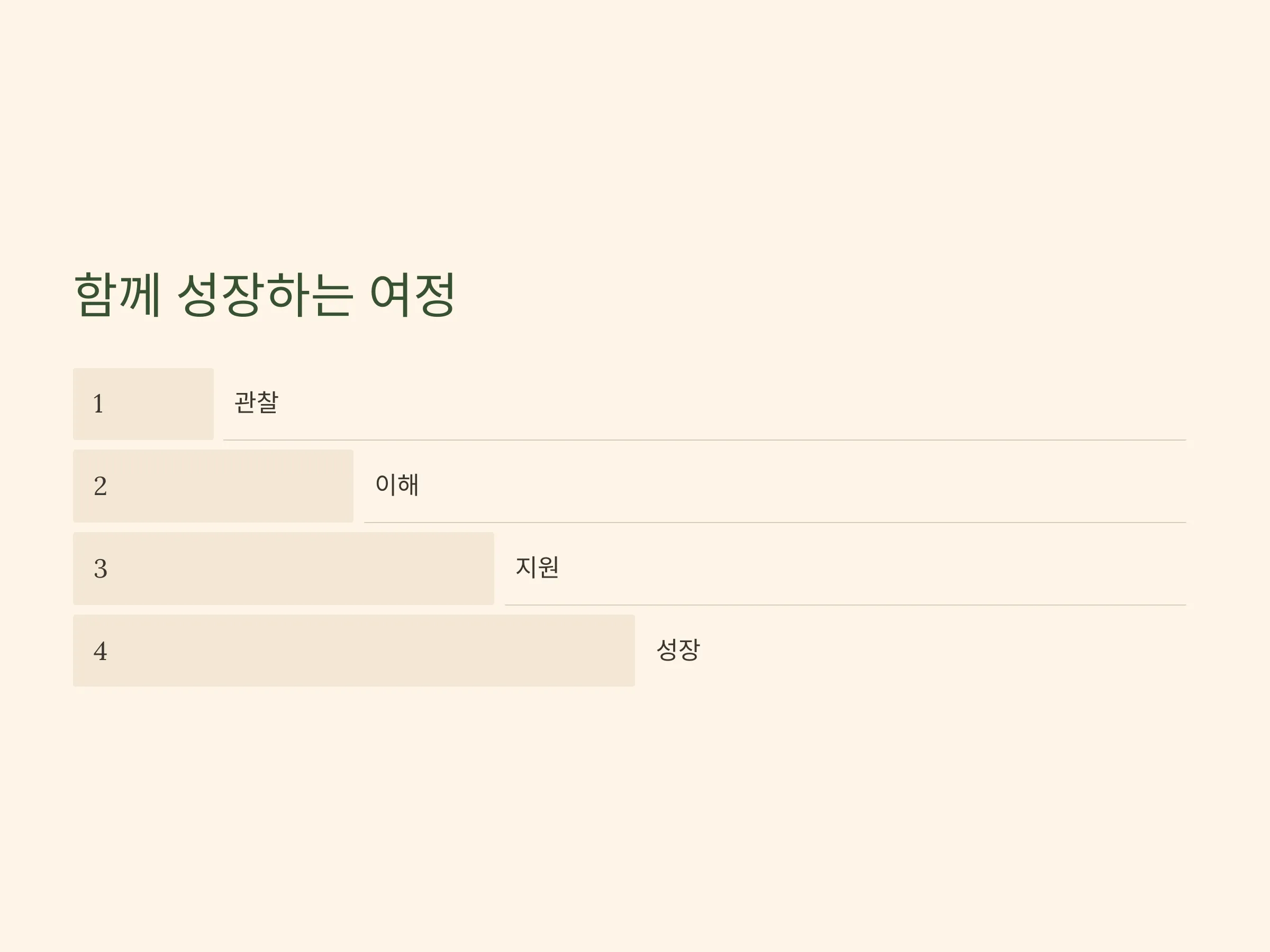Screen dimensions: 1270x952
Task: Select the 지원 step label
Action: (x=537, y=567)
